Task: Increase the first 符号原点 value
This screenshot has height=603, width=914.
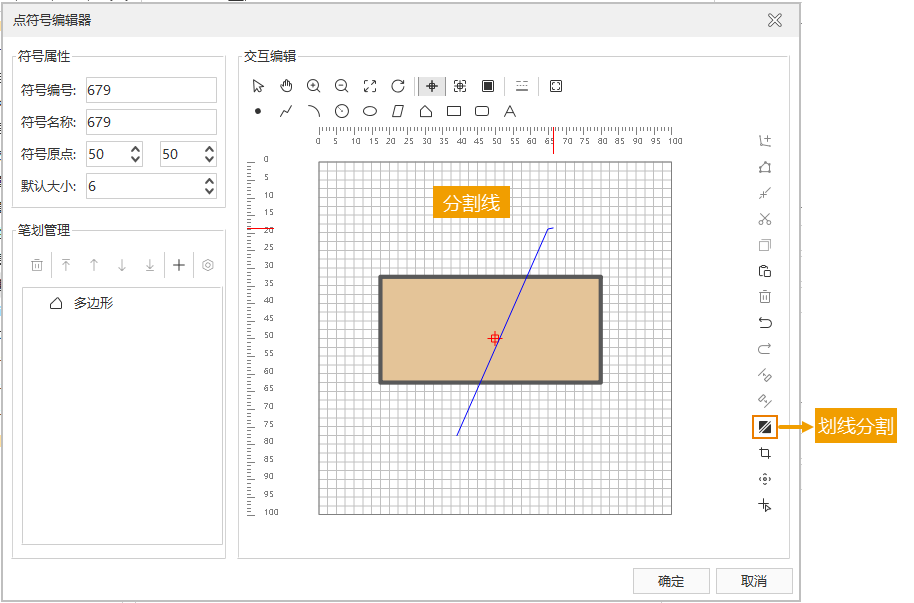Action: 135,149
